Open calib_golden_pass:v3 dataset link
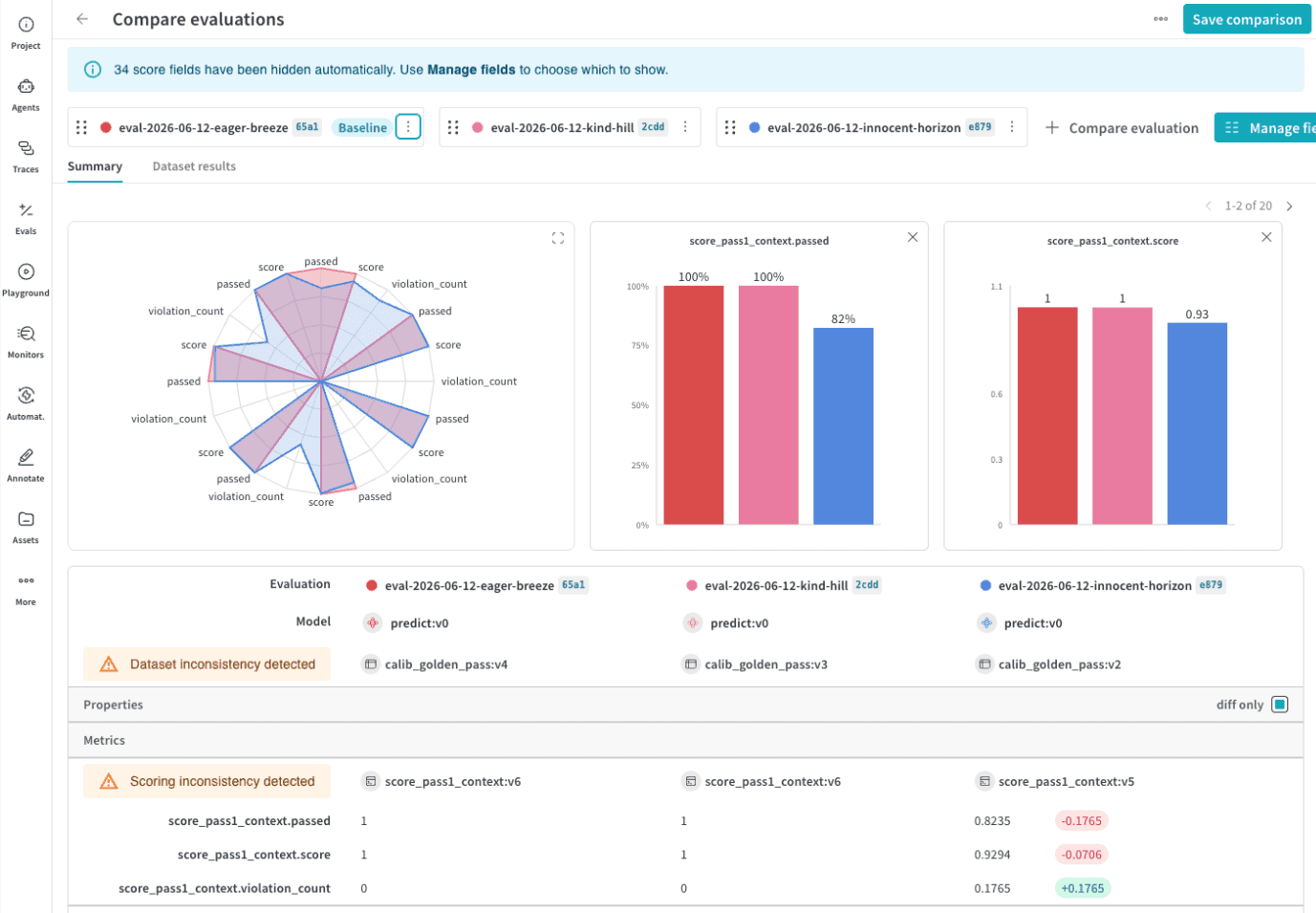Viewport: 1316px width, 913px height. pyautogui.click(x=766, y=664)
